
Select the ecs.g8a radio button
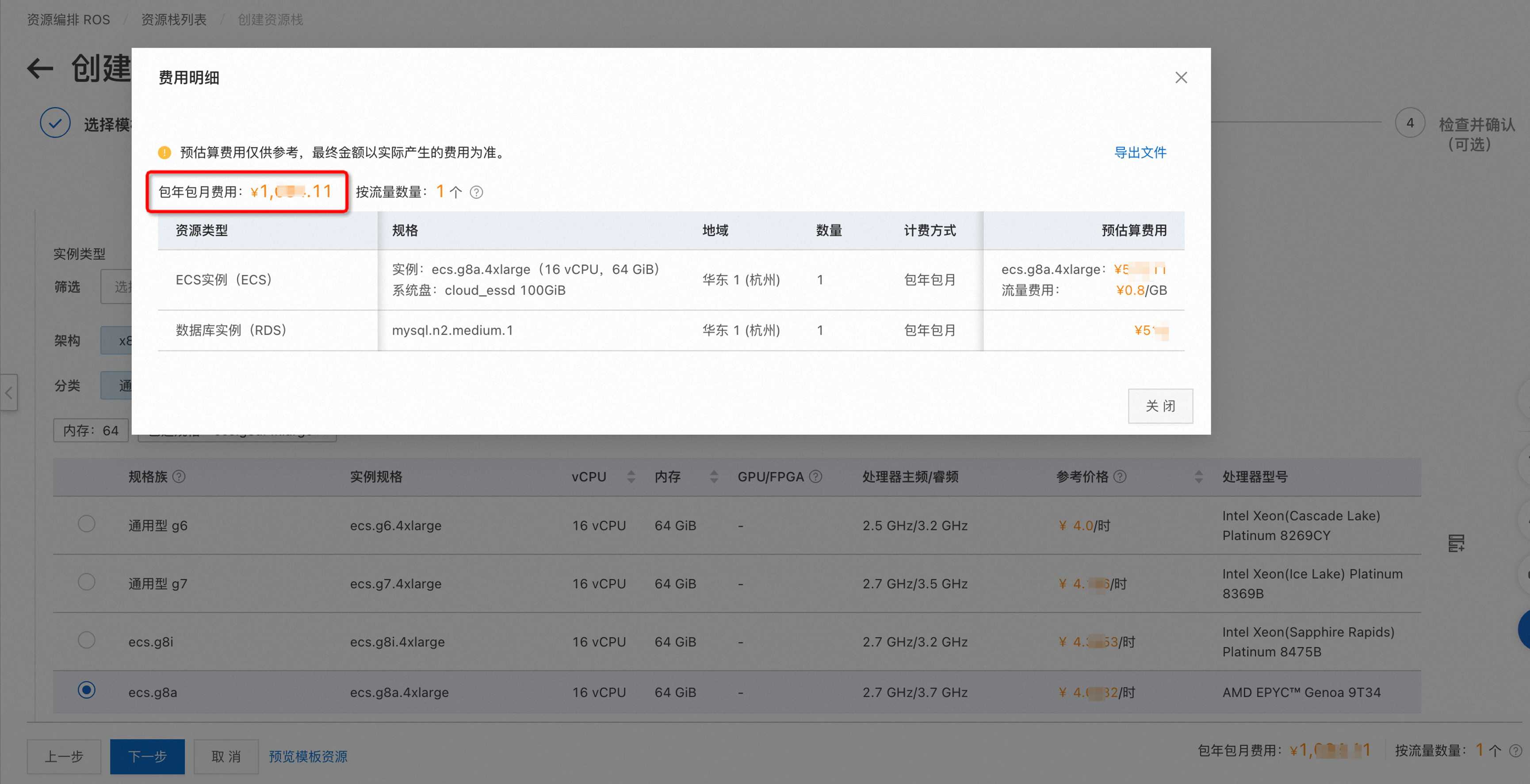click(x=87, y=690)
